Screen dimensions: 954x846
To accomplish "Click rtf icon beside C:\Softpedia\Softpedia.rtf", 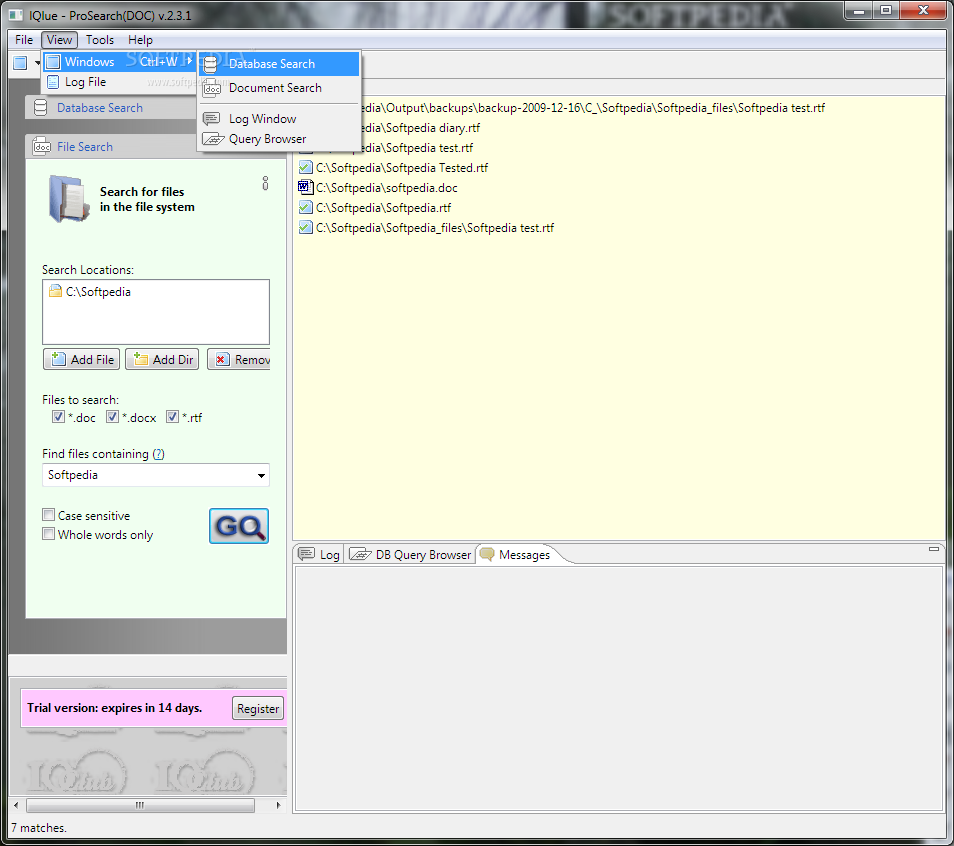I will tap(305, 208).
